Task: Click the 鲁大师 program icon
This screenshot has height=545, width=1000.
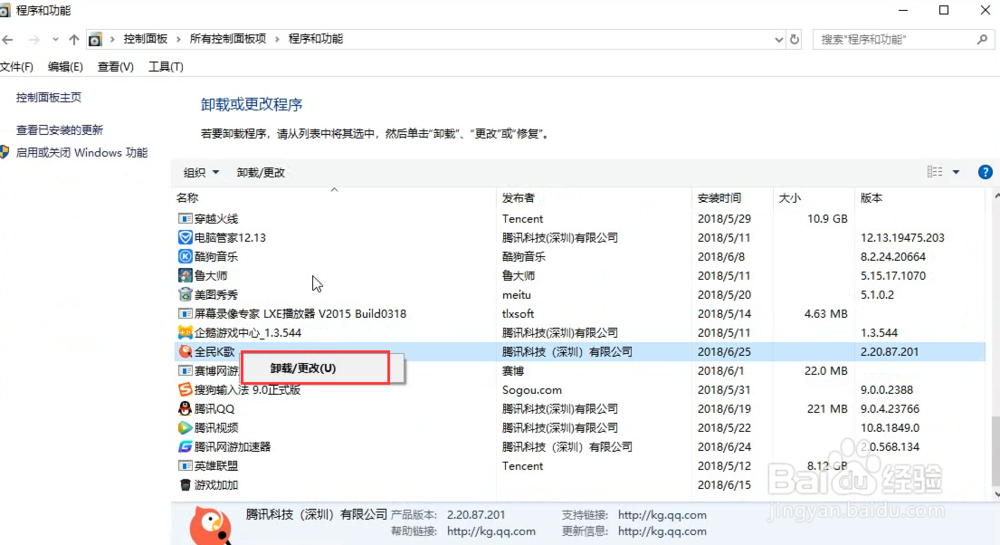Action: [x=185, y=275]
